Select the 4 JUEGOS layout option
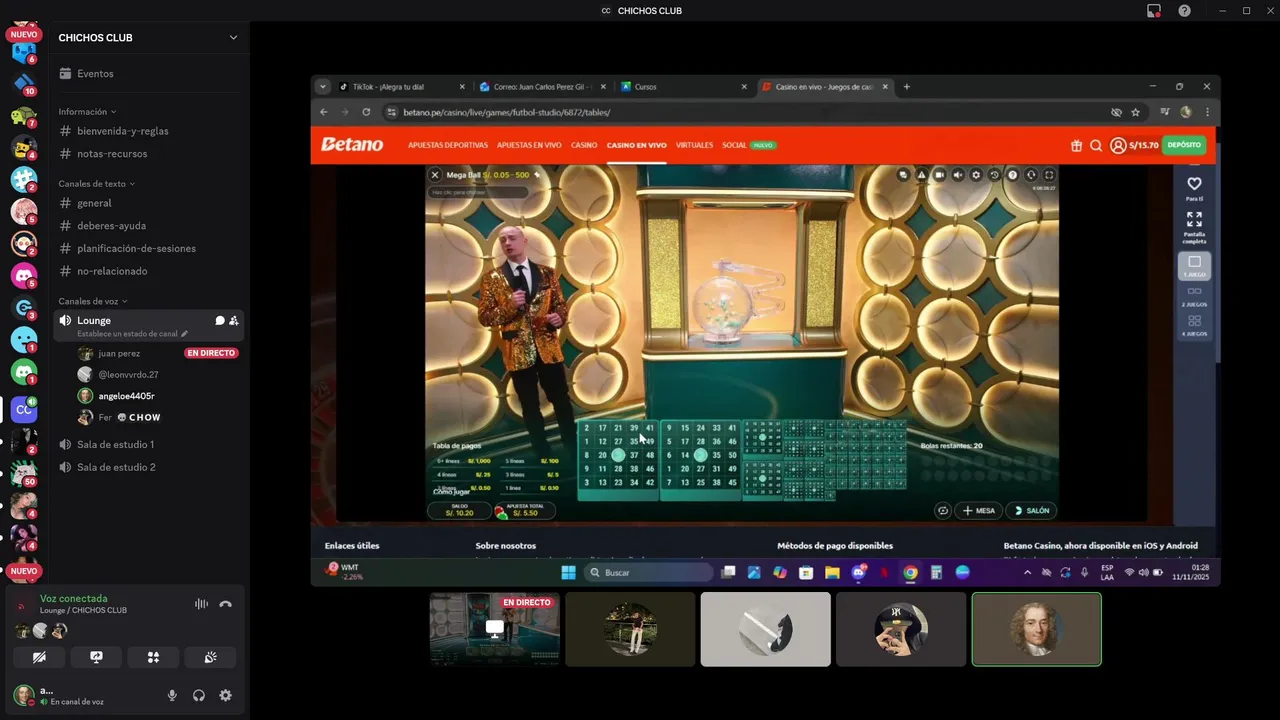The image size is (1280, 720). (1194, 326)
